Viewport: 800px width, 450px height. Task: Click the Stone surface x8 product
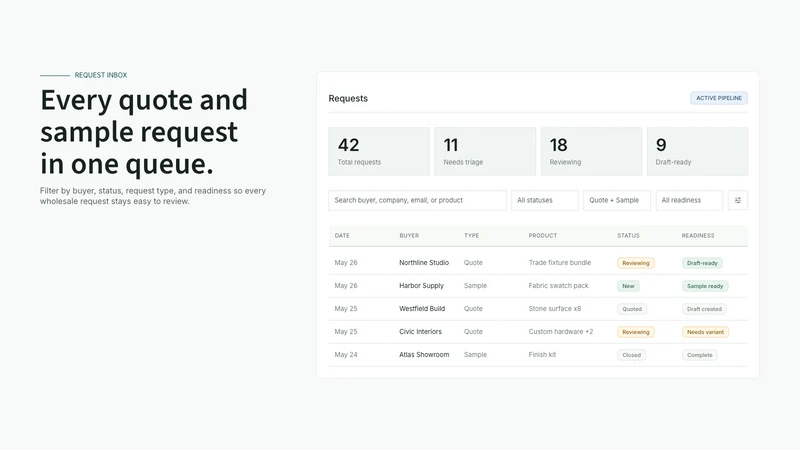click(555, 309)
